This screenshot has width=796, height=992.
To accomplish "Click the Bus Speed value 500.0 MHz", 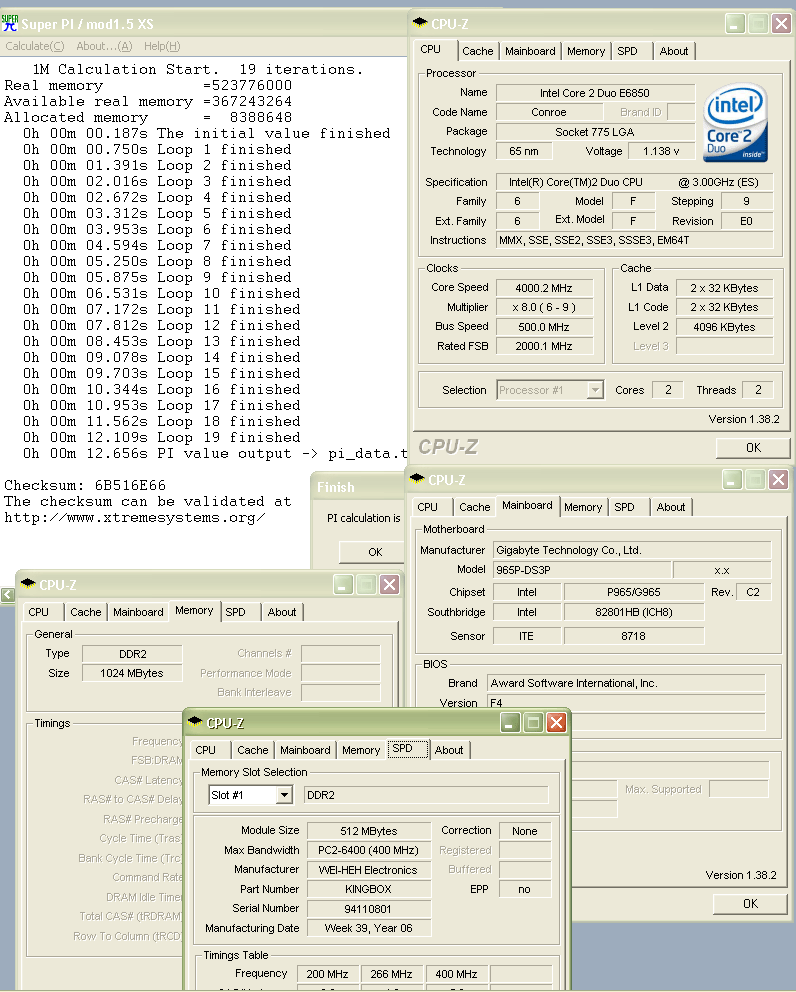I will tap(544, 327).
